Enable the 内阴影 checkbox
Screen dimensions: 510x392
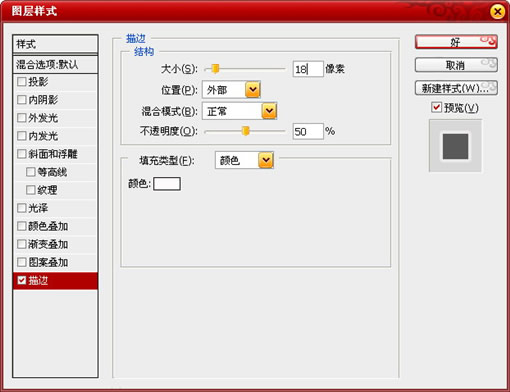(22, 100)
